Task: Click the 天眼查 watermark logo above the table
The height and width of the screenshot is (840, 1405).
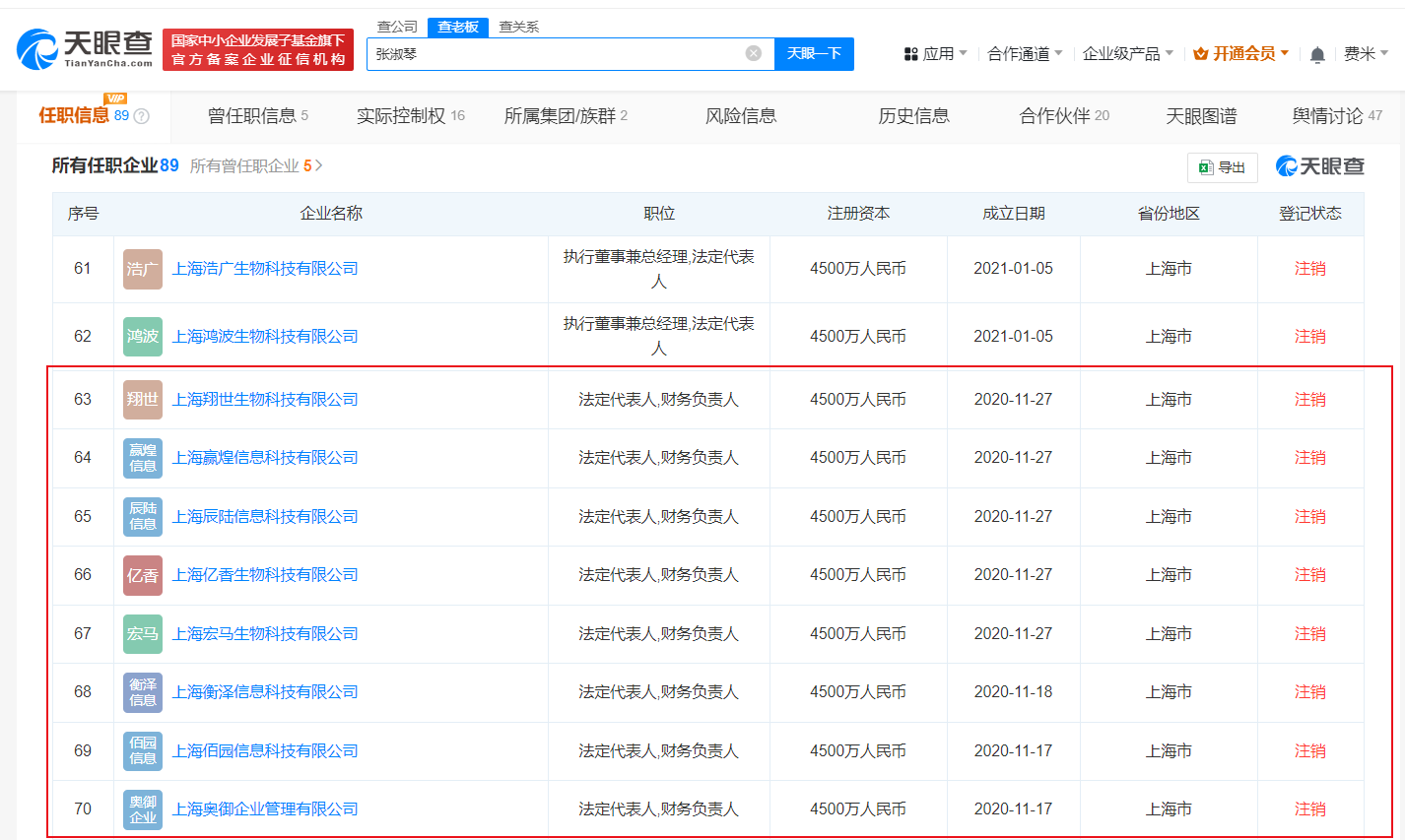Action: [1320, 166]
